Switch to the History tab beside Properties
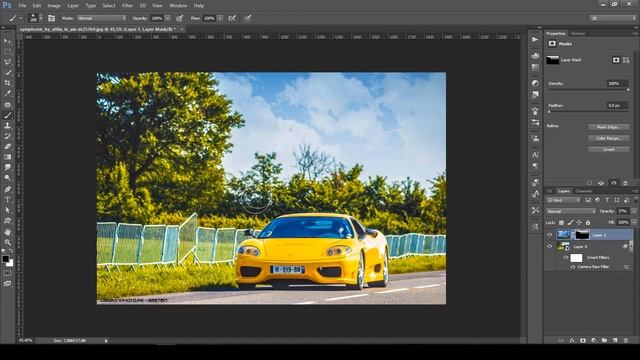The image size is (640, 360). 578,33
